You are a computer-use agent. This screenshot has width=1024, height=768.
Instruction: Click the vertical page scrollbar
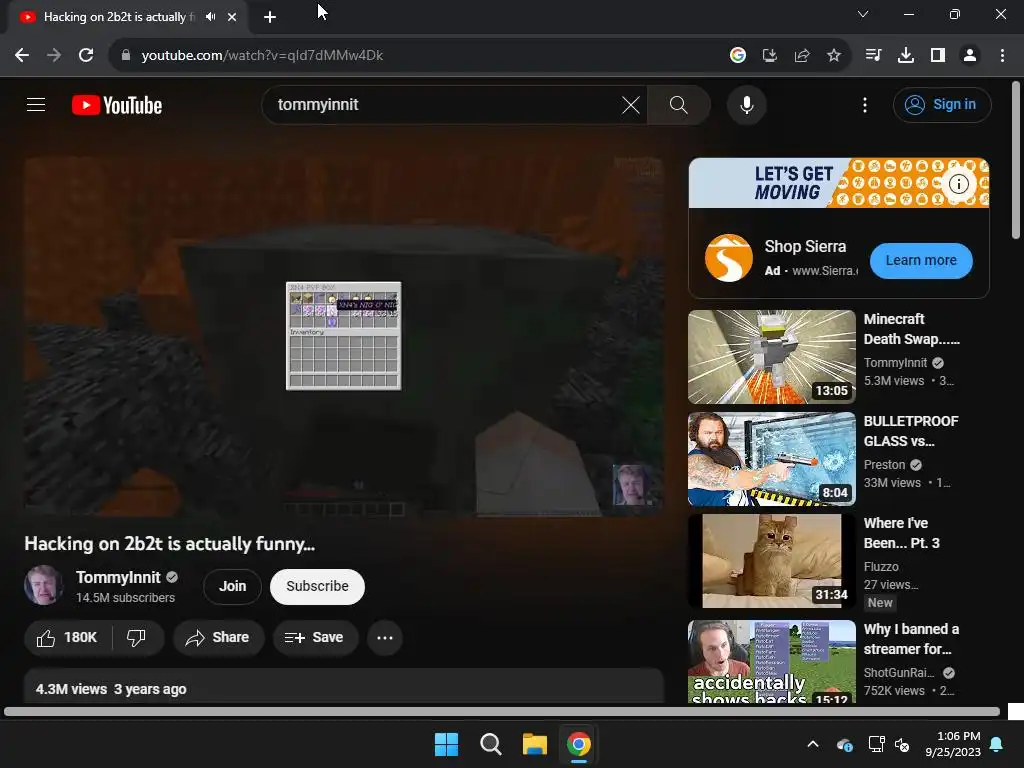(x=1016, y=160)
